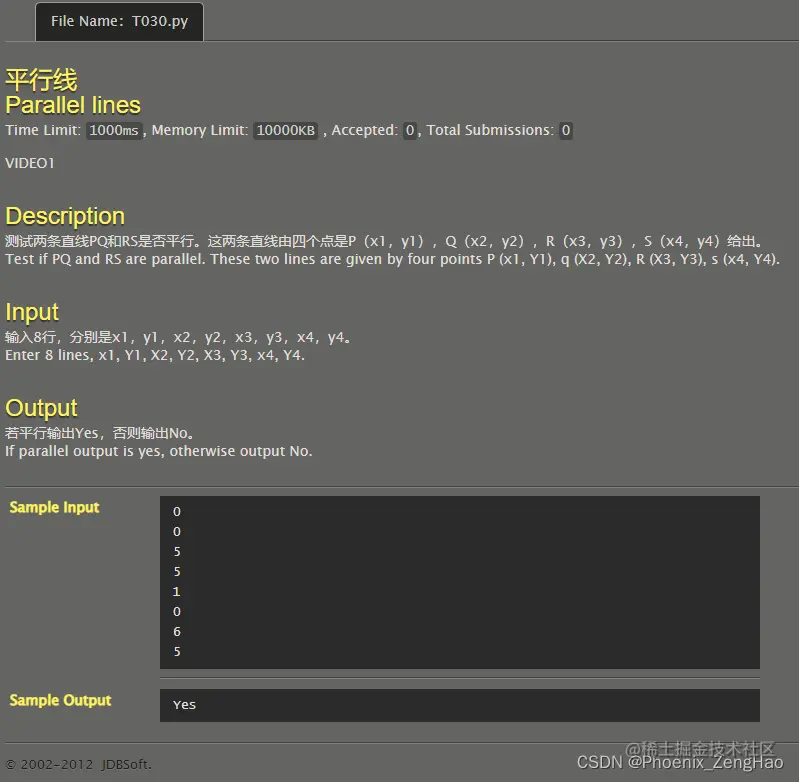Click the Total Submissions 0 badge
799x782 pixels.
566,130
